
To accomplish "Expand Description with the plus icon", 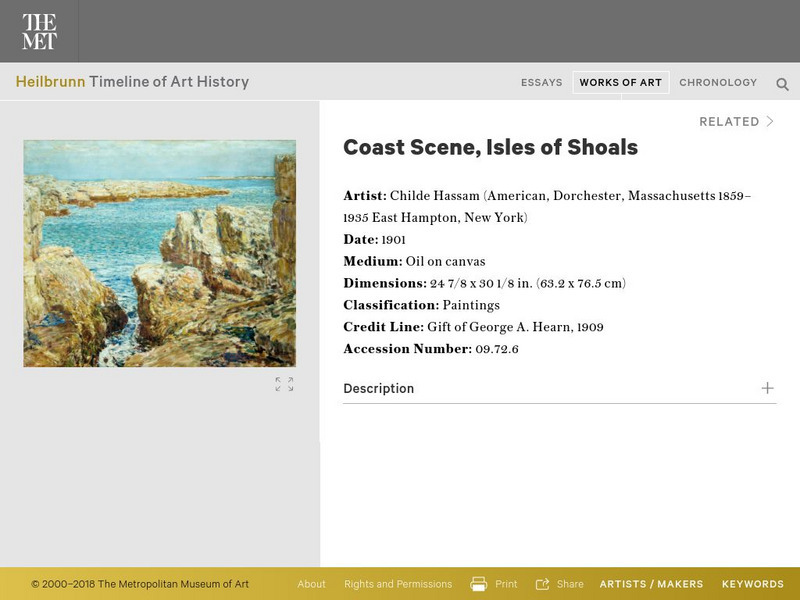I will tap(767, 388).
